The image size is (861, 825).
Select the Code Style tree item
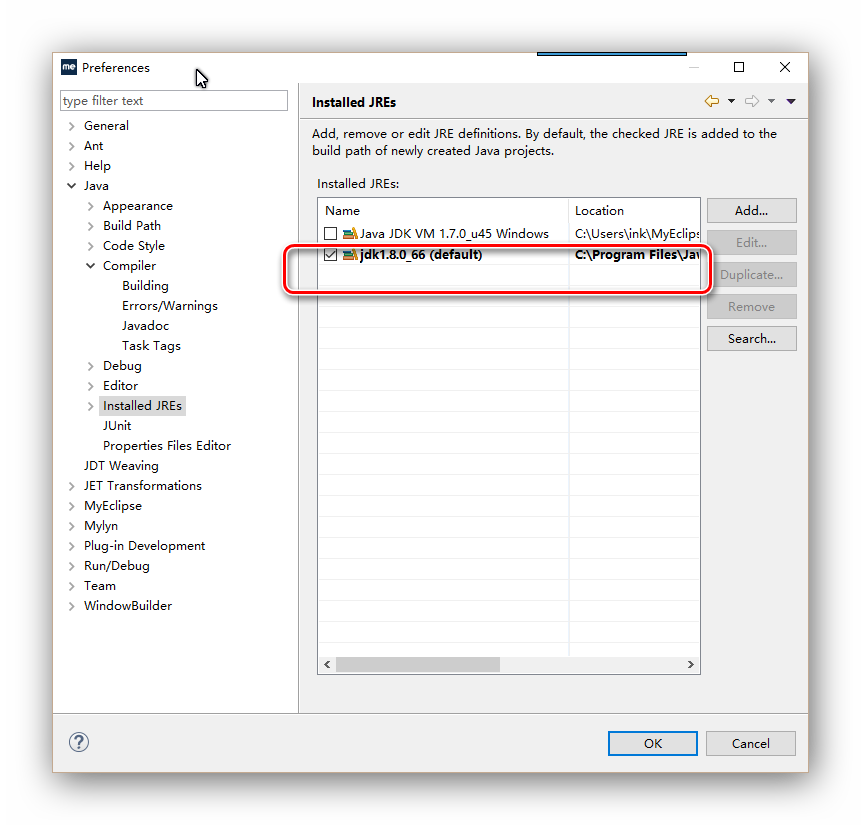point(134,246)
